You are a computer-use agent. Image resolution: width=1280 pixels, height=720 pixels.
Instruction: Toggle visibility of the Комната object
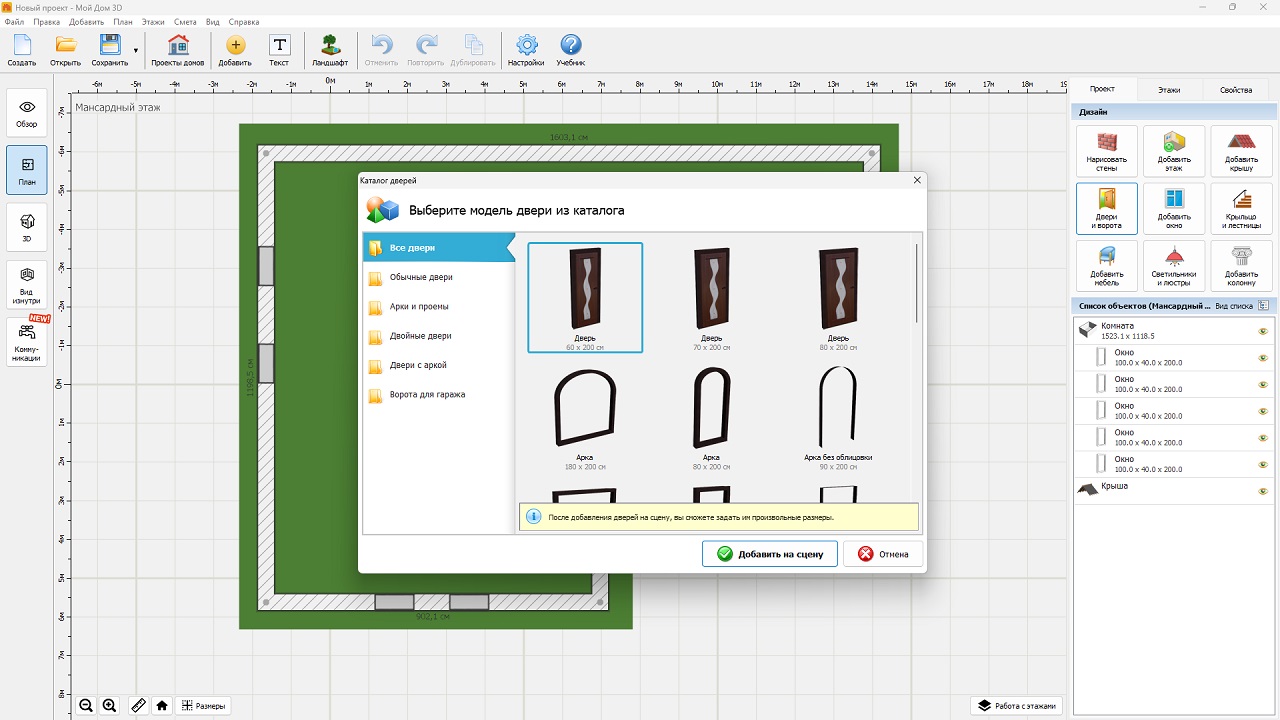point(1262,331)
